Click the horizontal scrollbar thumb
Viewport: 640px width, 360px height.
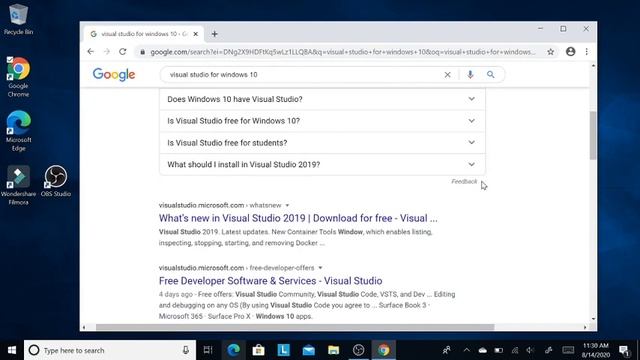[295, 327]
